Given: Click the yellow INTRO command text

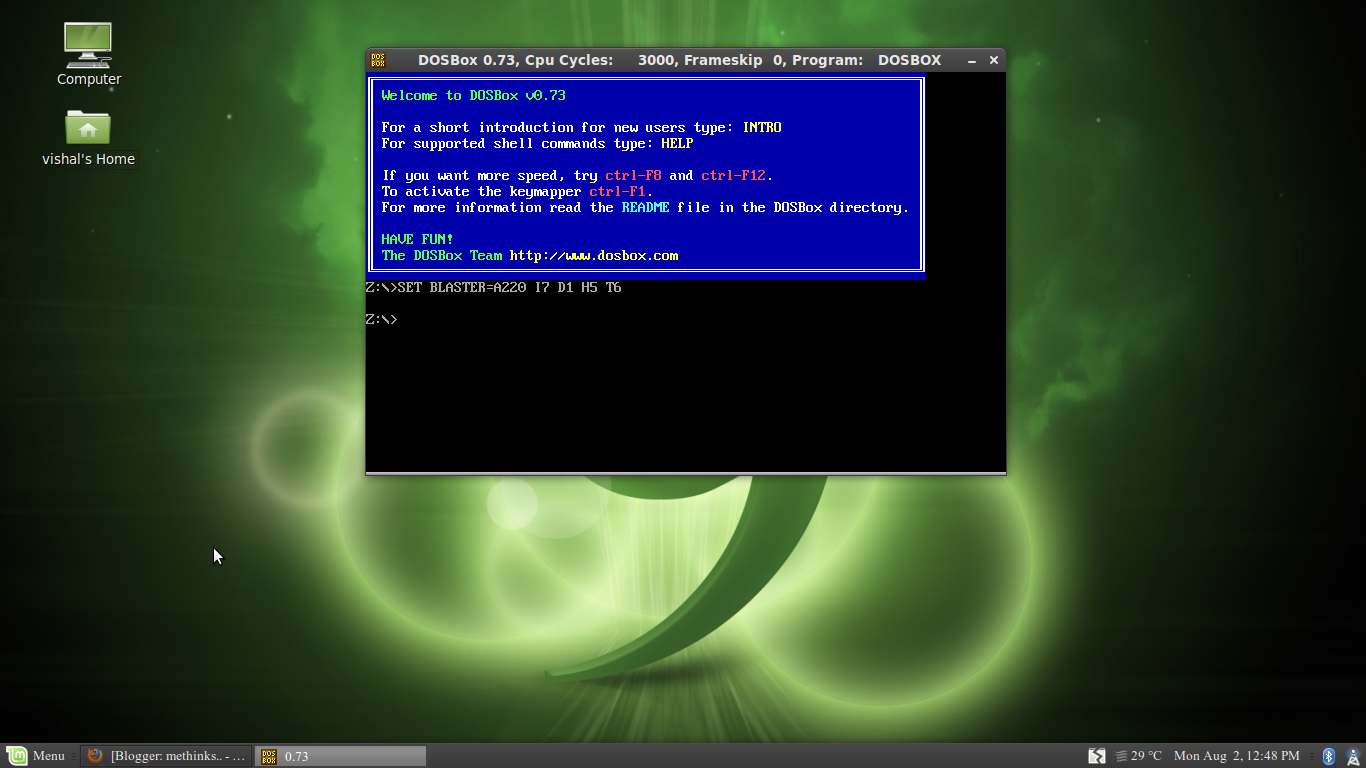Looking at the screenshot, I should click(762, 128).
